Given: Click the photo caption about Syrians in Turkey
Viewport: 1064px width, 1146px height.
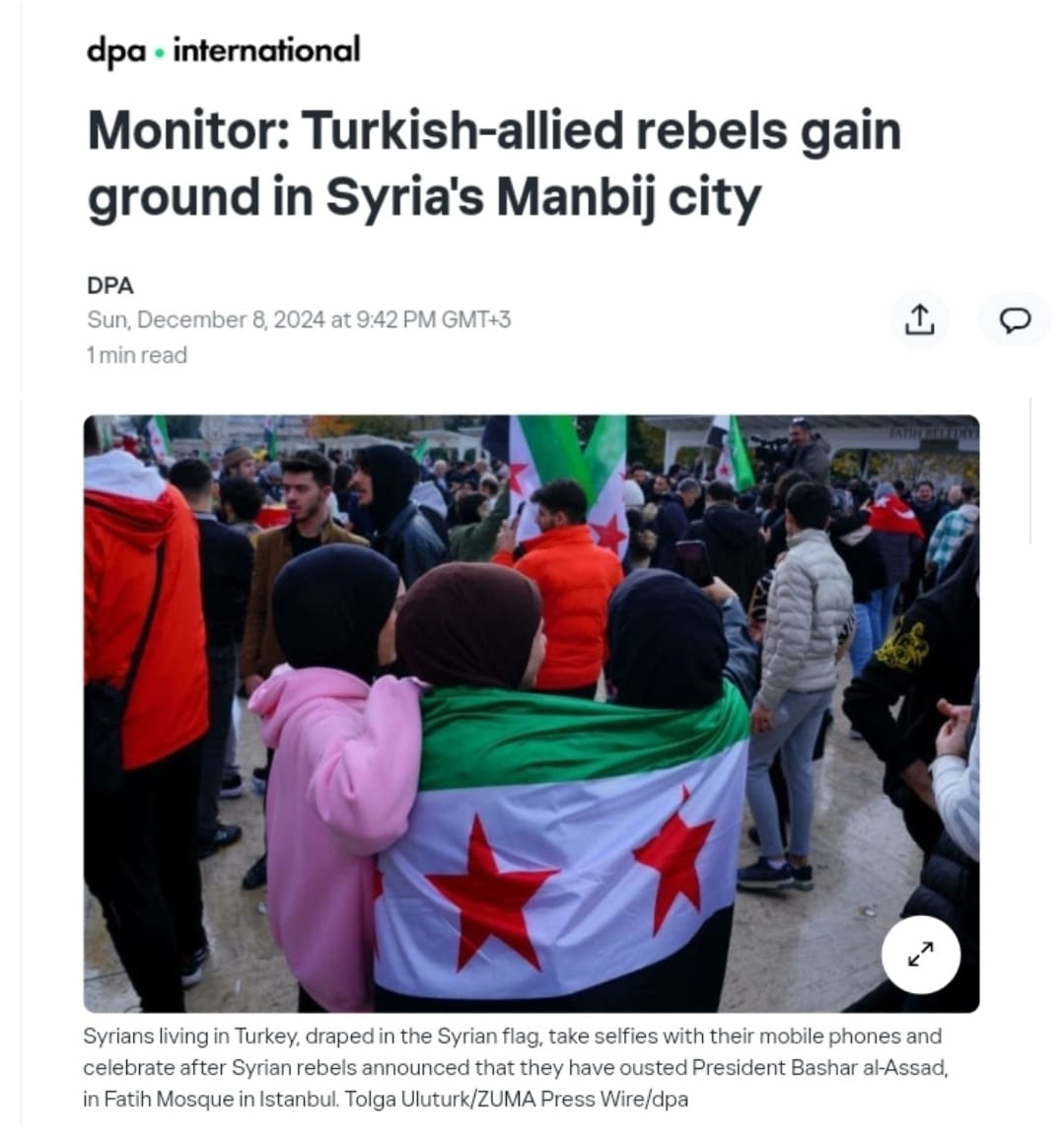Looking at the screenshot, I should point(515,1068).
